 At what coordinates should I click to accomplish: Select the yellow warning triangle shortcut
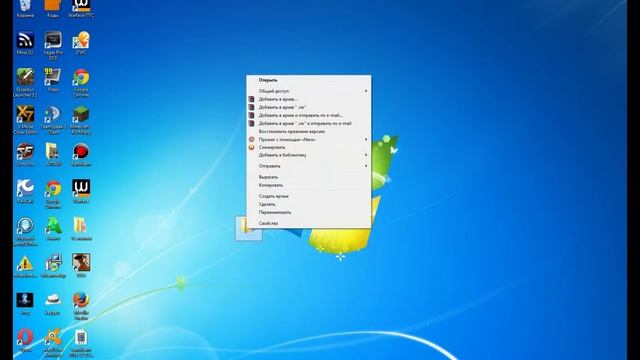click(25, 264)
